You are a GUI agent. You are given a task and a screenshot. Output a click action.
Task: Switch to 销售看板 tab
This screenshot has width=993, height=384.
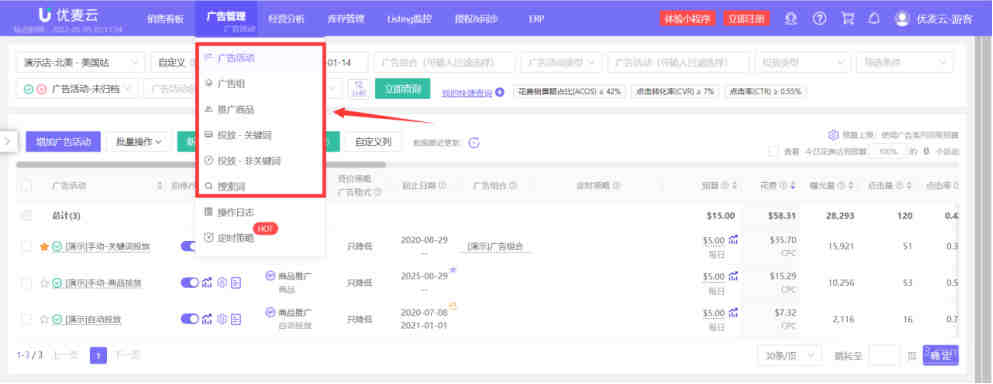(x=165, y=19)
